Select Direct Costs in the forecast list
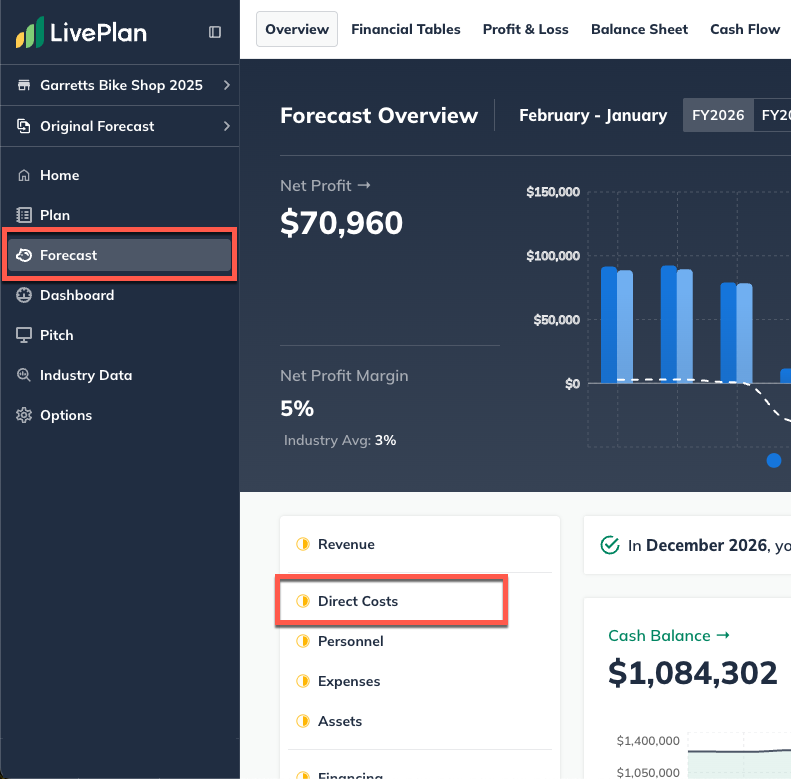This screenshot has width=791, height=779. (x=357, y=601)
